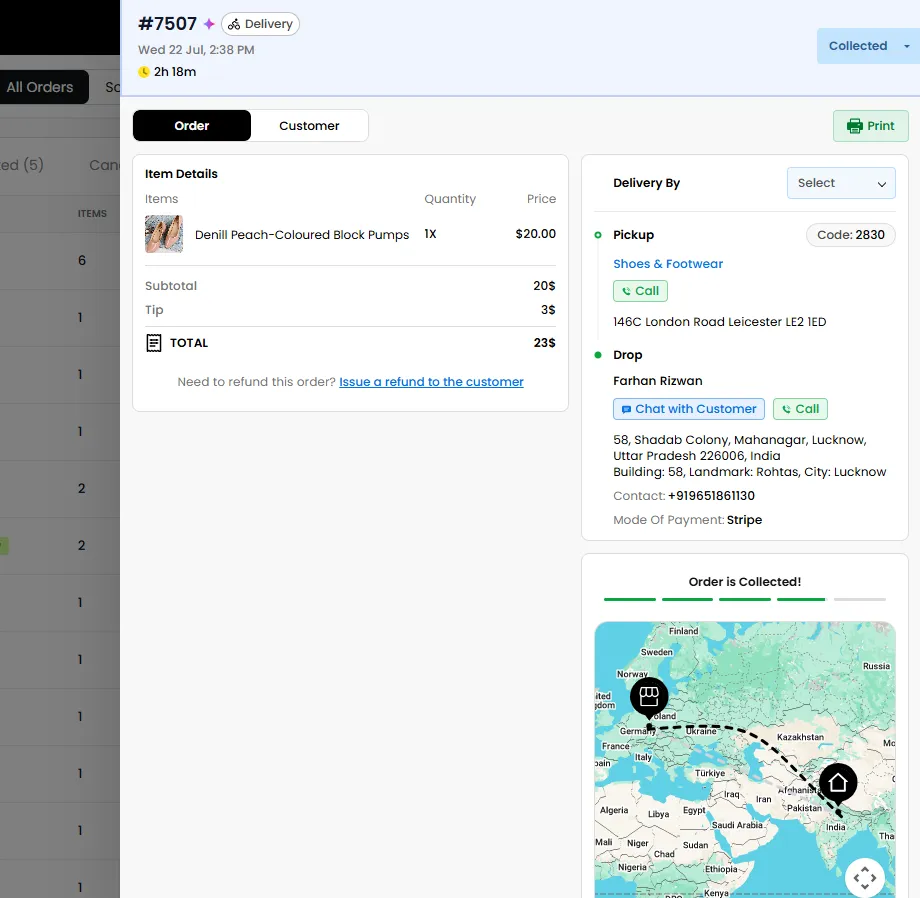Click the receipt icon next to TOTAL

154,343
